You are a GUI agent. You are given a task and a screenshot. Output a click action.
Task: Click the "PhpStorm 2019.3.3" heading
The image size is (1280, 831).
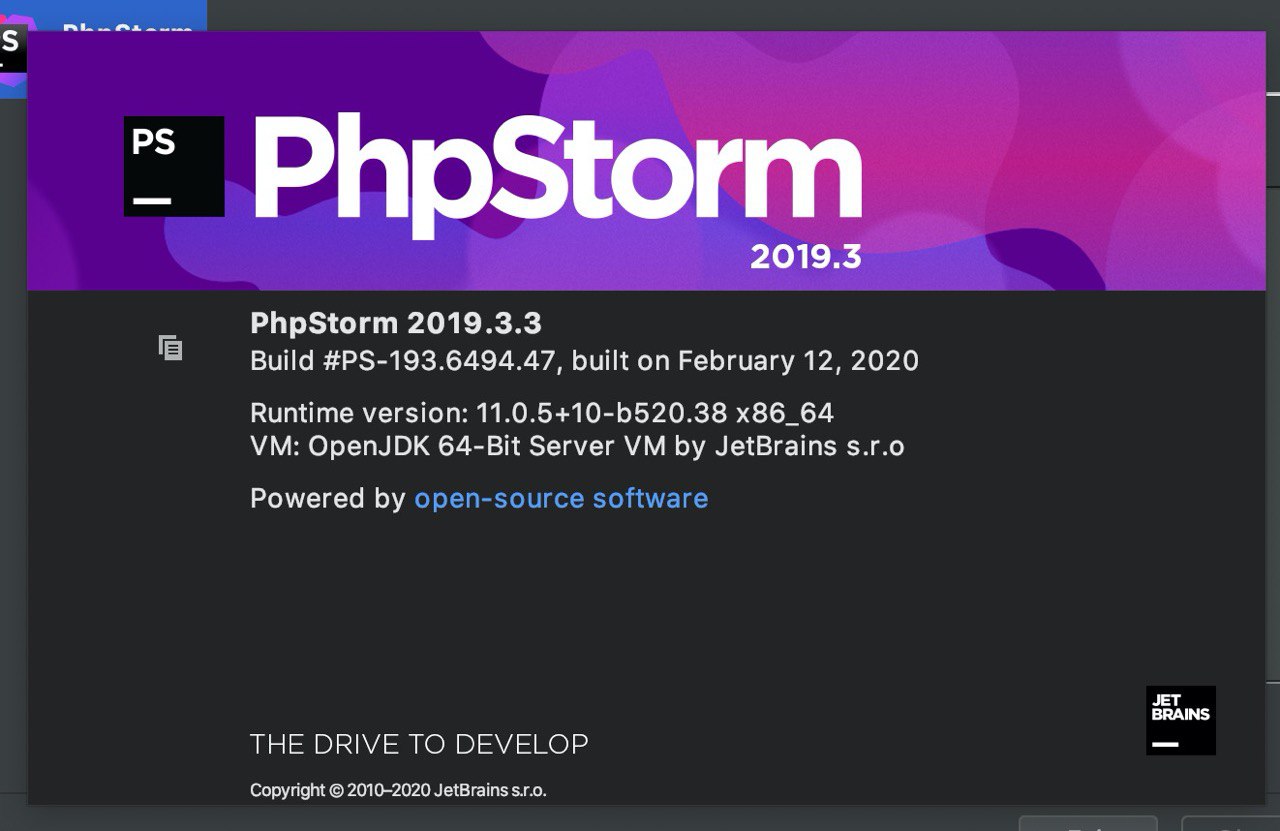tap(396, 323)
